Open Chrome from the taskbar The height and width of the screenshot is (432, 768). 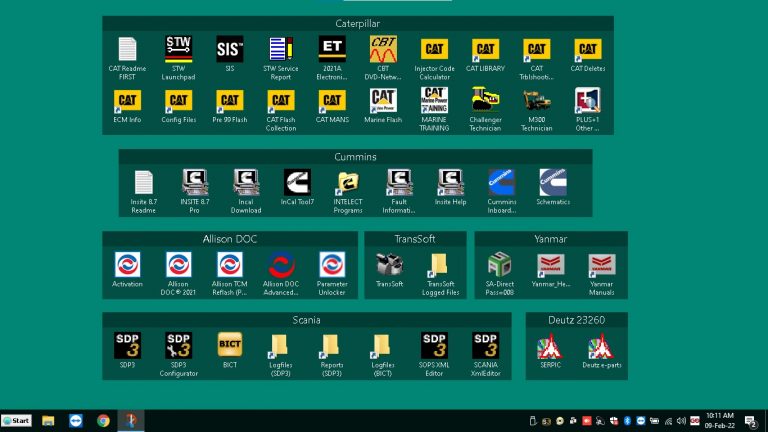coord(103,421)
